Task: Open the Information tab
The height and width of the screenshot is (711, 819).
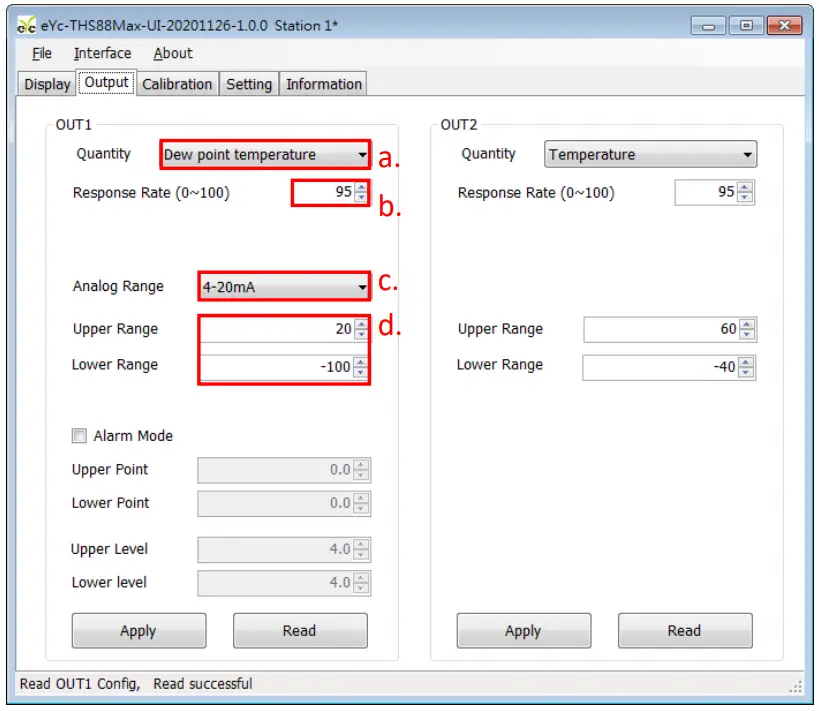Action: pos(324,84)
